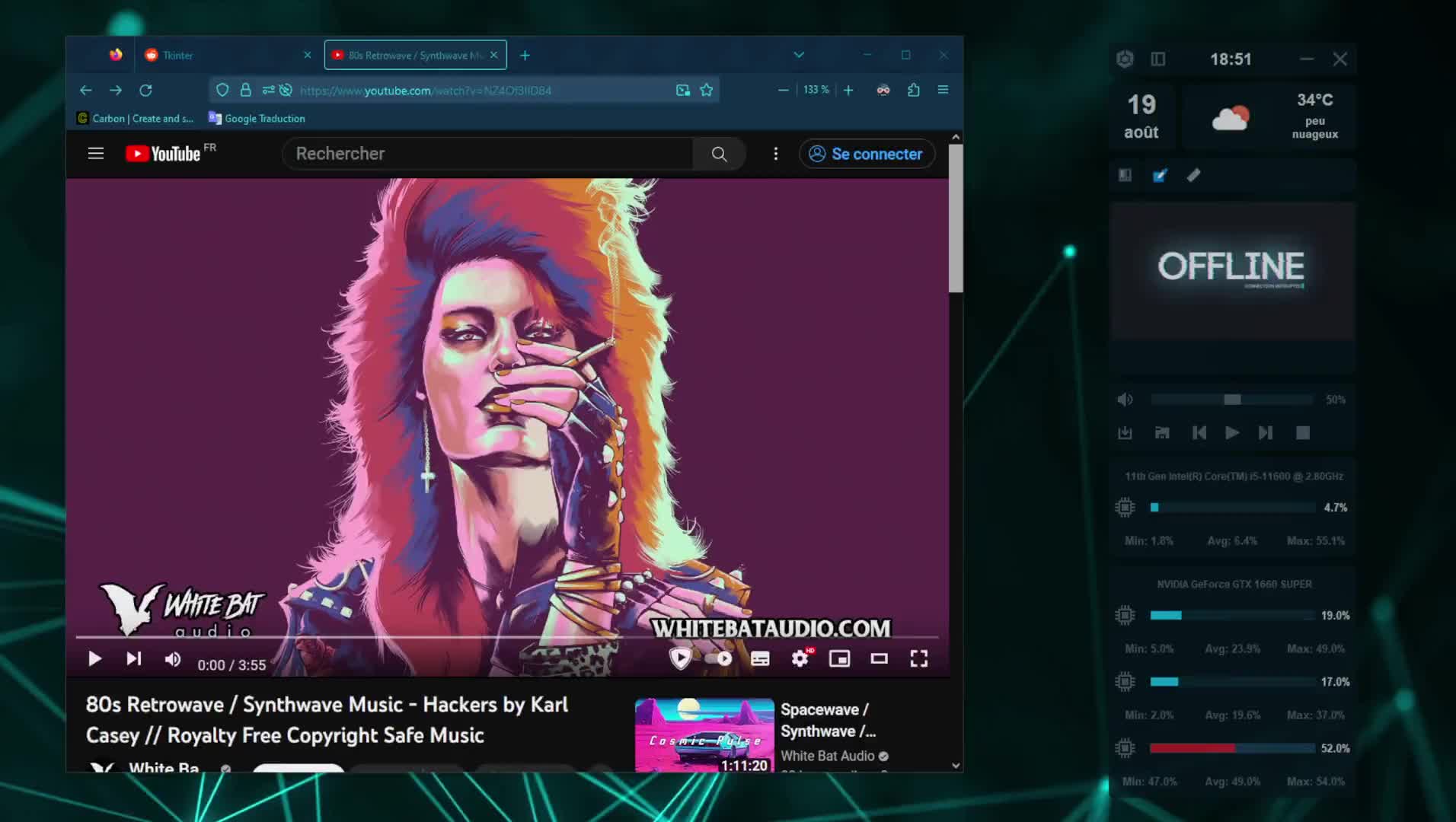Expand the video description with the chevron

click(x=956, y=766)
